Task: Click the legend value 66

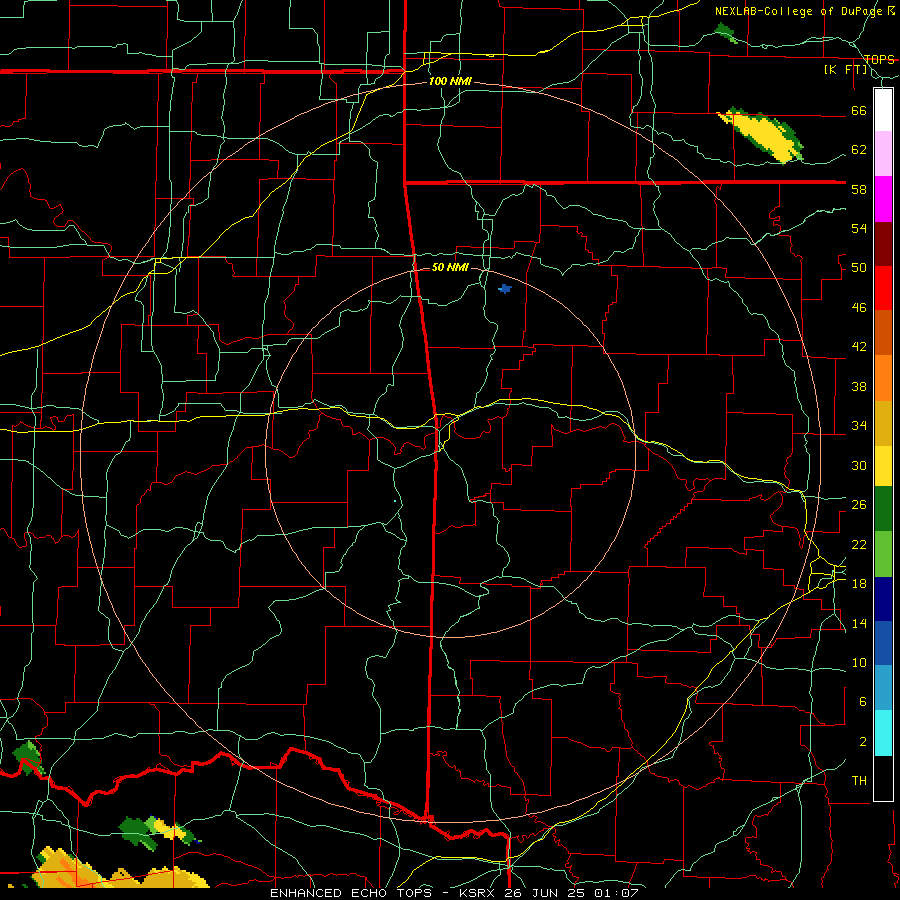Action: [859, 111]
